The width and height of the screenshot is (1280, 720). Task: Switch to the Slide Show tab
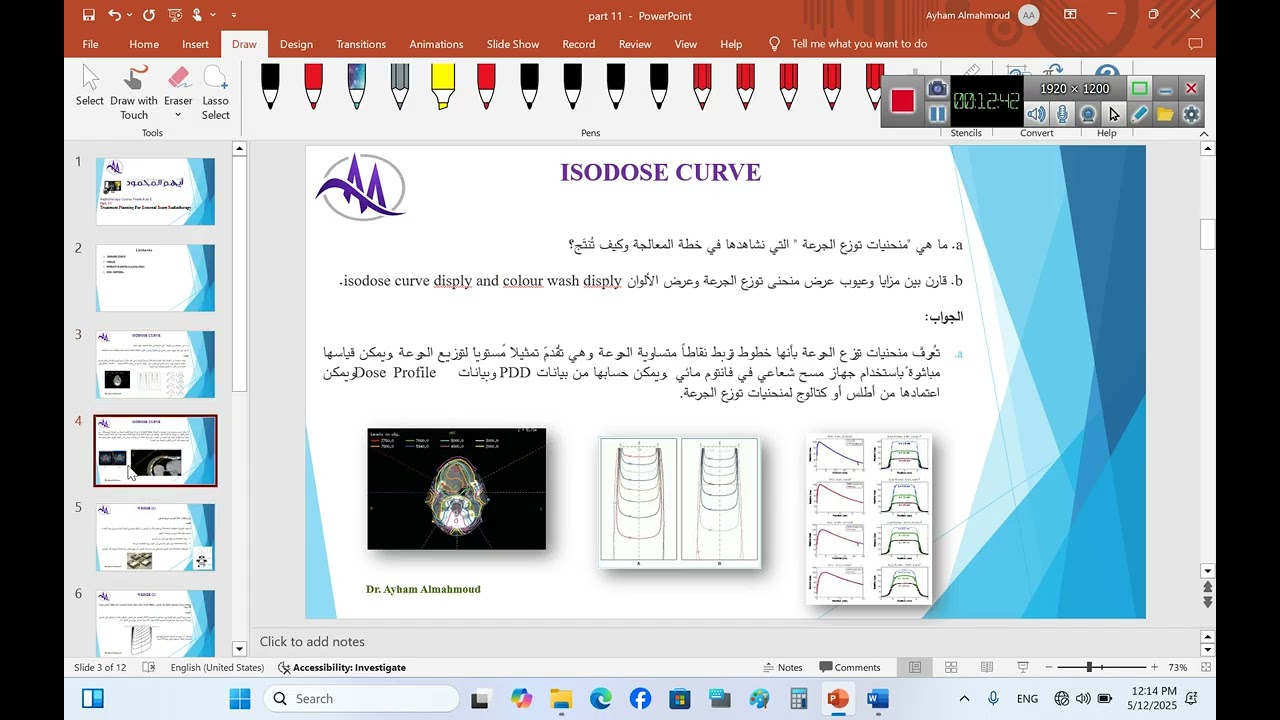pos(513,44)
